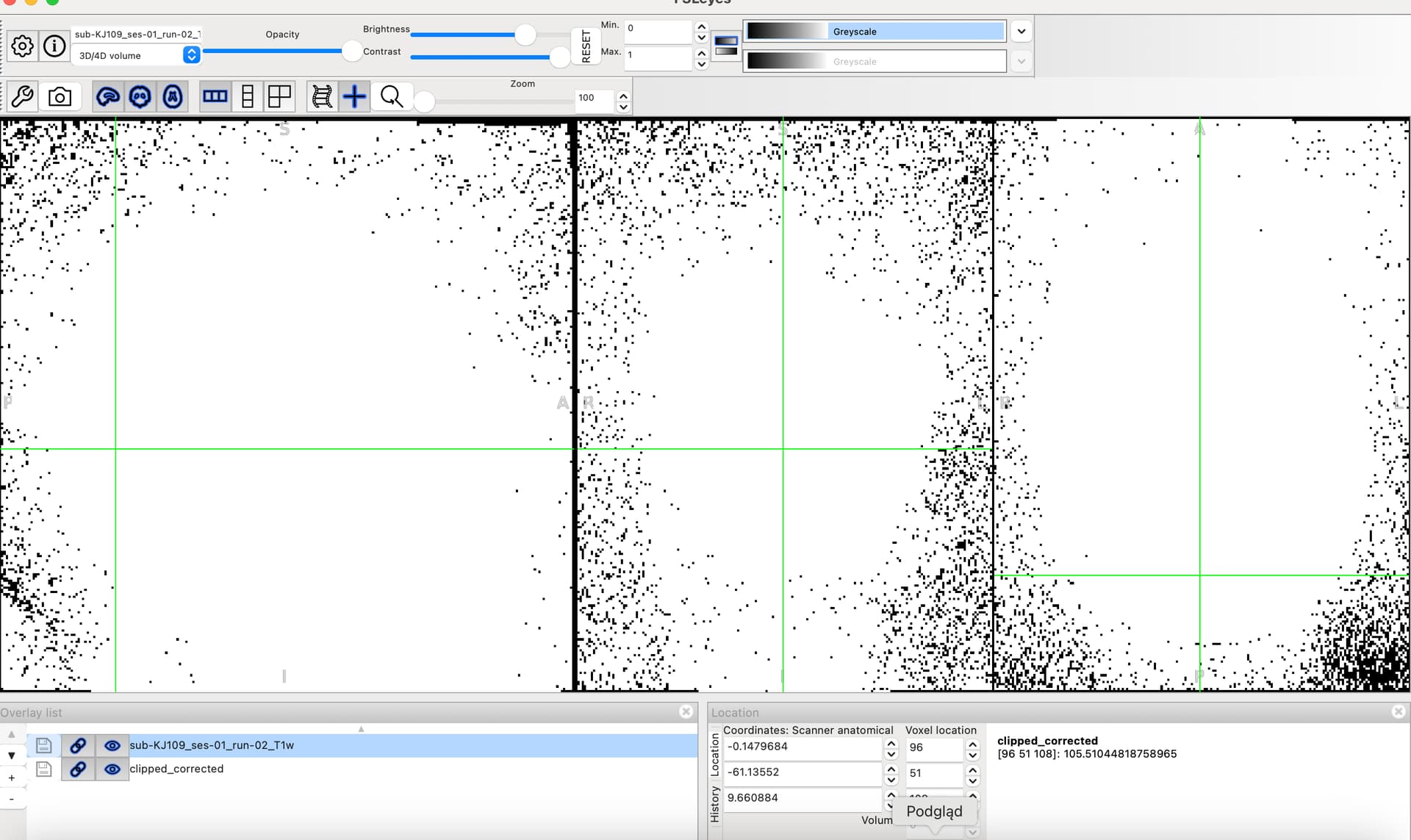Viewport: 1411px width, 840px height.
Task: Toggle axial canvas brain icon
Action: tap(173, 97)
